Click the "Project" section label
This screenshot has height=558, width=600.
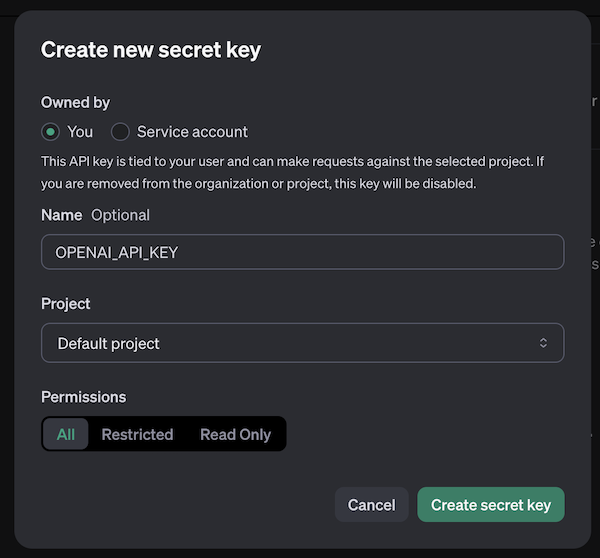click(x=66, y=303)
